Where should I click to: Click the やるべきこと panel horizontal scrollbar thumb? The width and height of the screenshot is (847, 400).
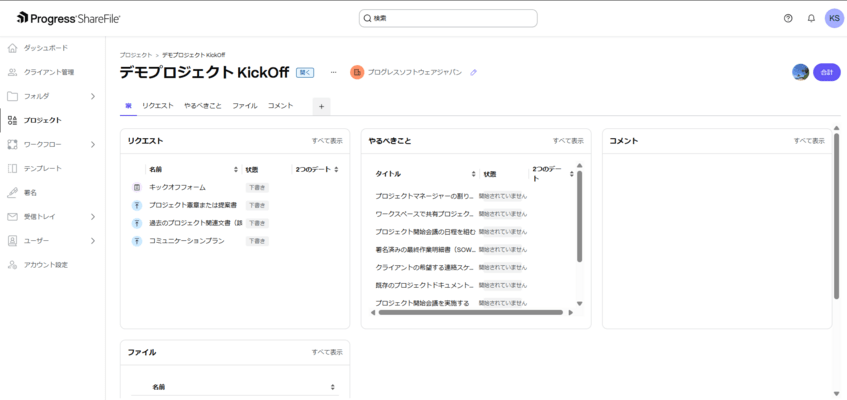click(470, 312)
